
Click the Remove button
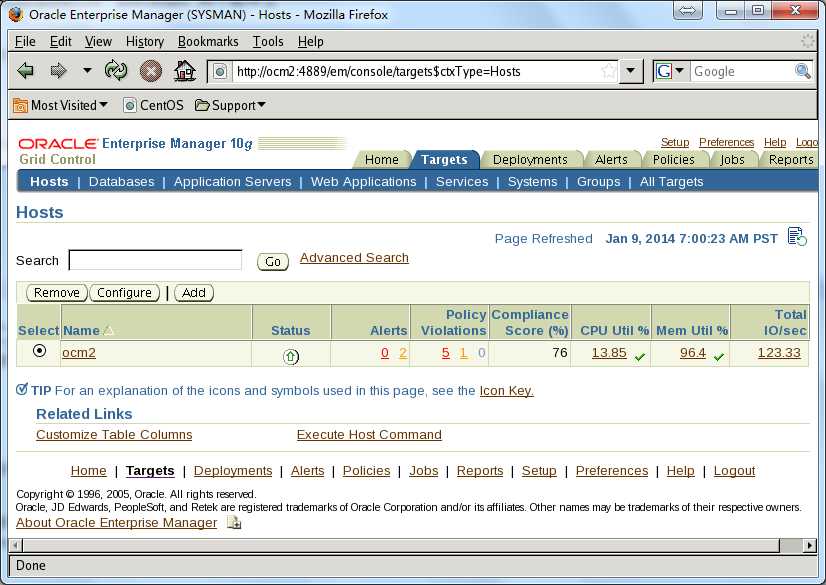pyautogui.click(x=57, y=293)
